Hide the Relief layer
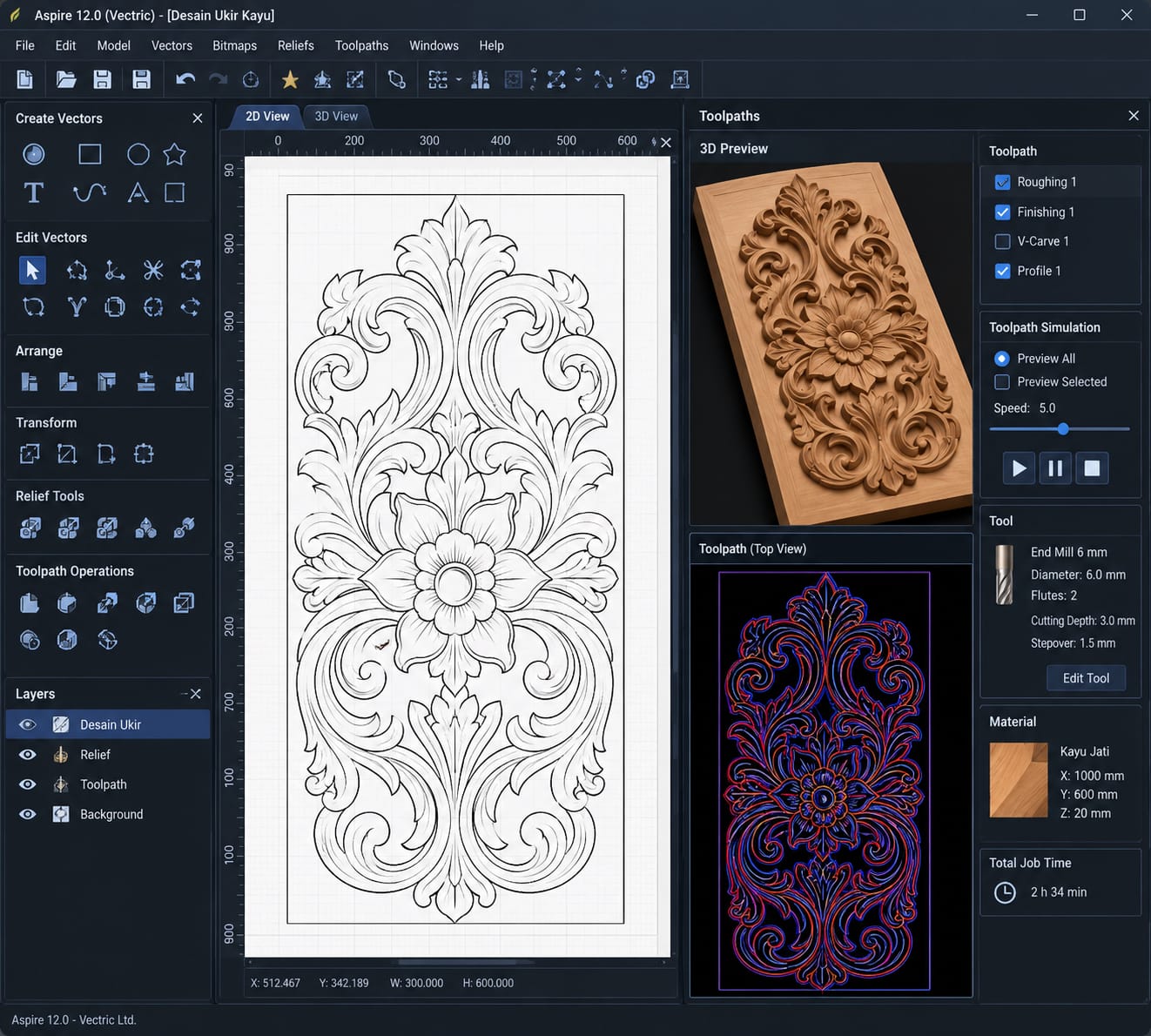 (x=28, y=755)
